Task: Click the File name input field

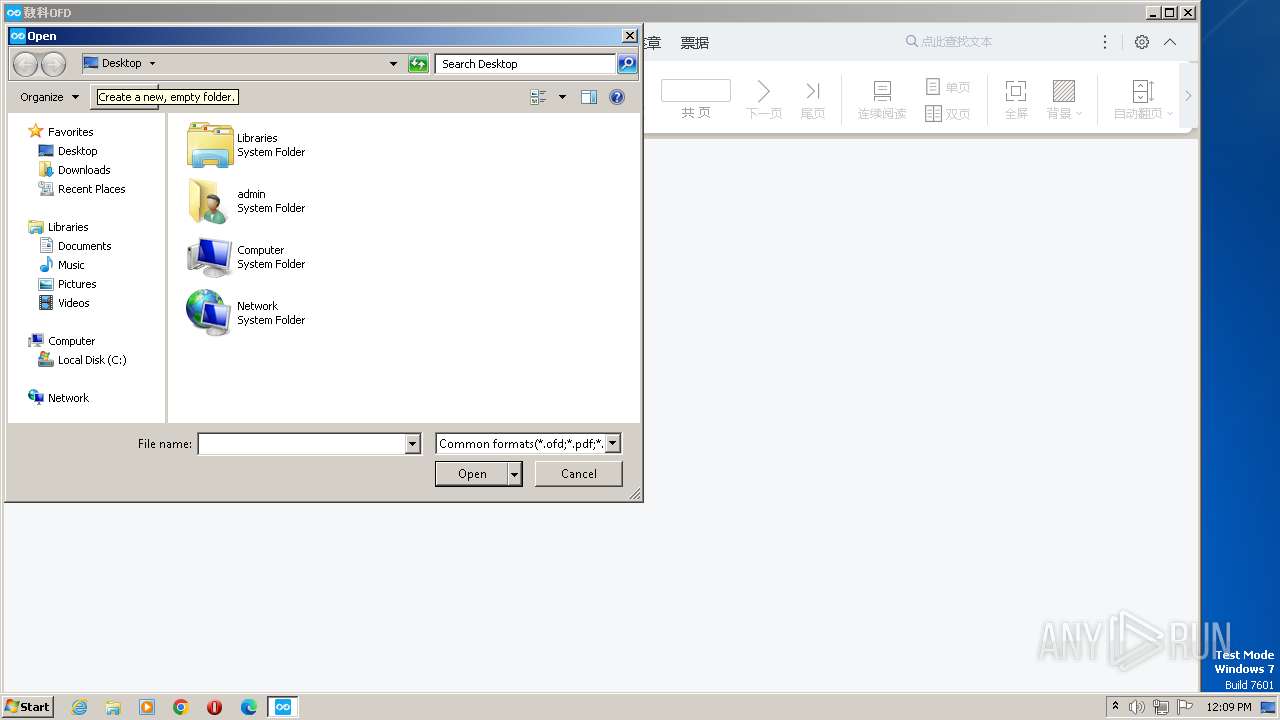Action: [301, 444]
